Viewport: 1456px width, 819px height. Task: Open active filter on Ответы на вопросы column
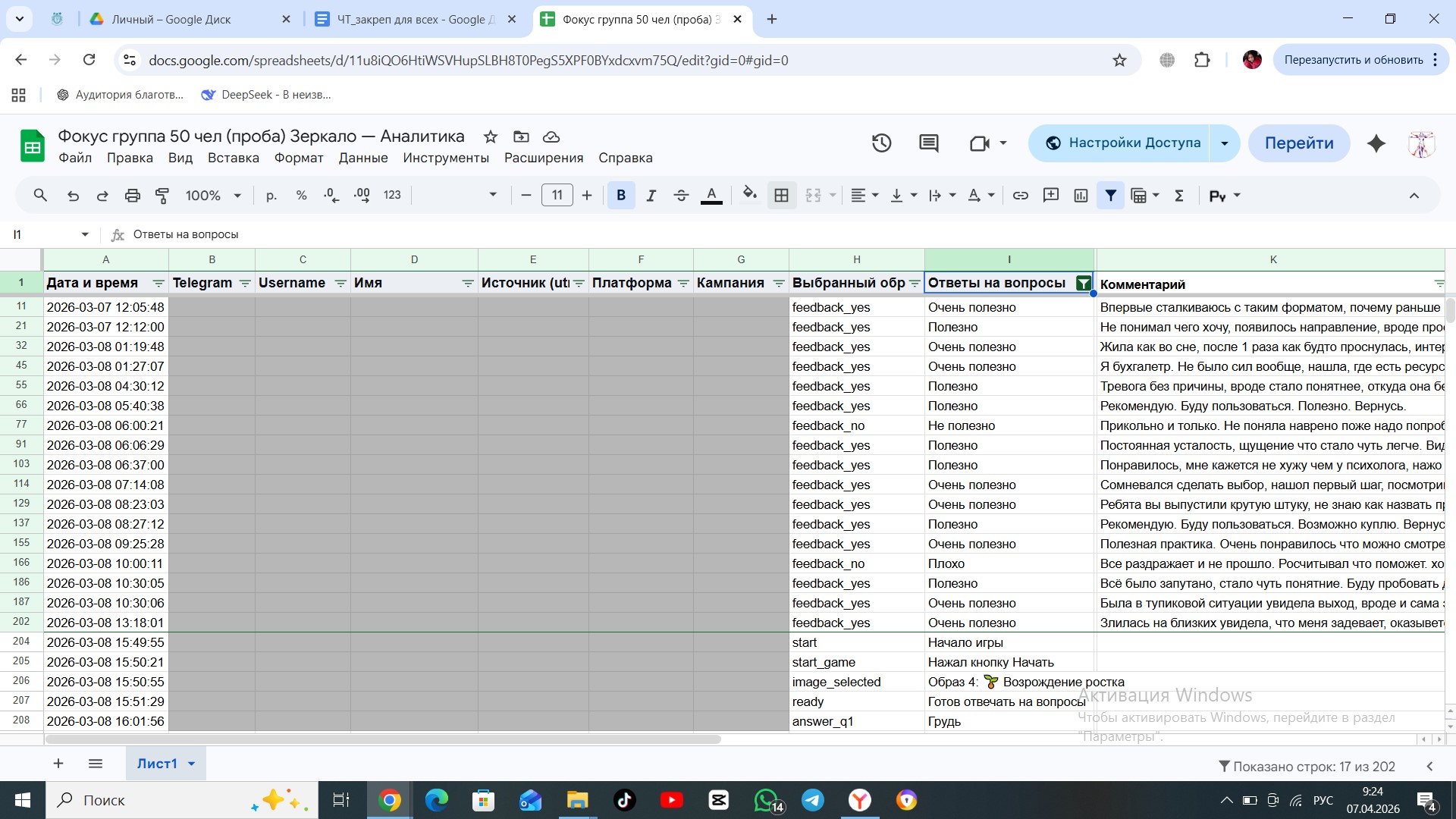tap(1083, 284)
